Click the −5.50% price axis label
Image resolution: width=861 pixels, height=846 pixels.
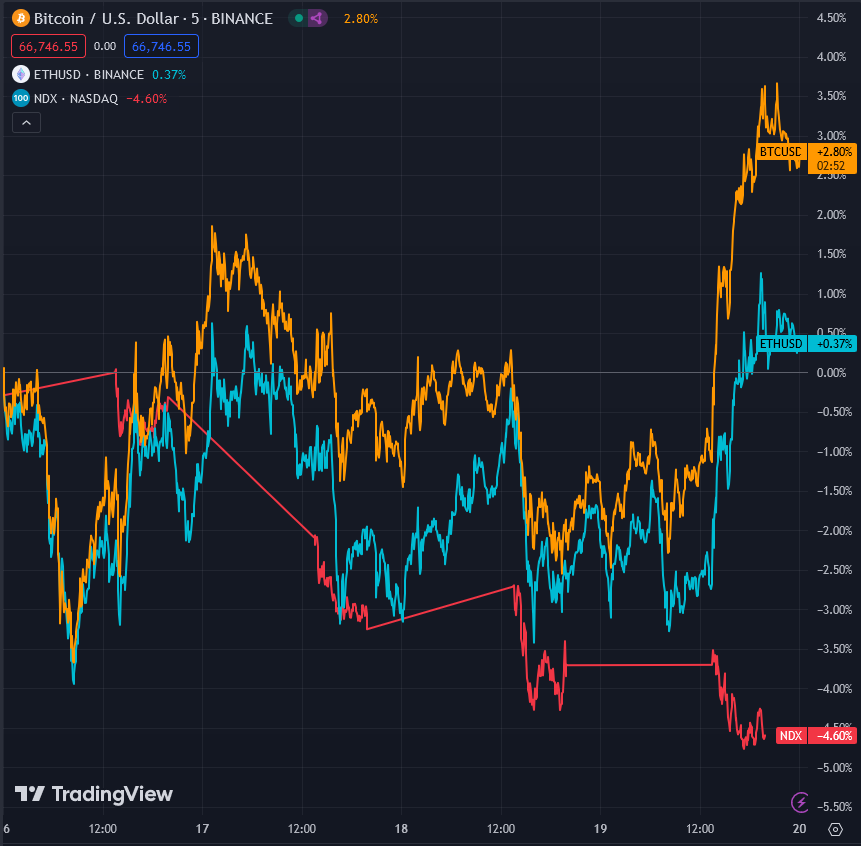click(x=834, y=806)
